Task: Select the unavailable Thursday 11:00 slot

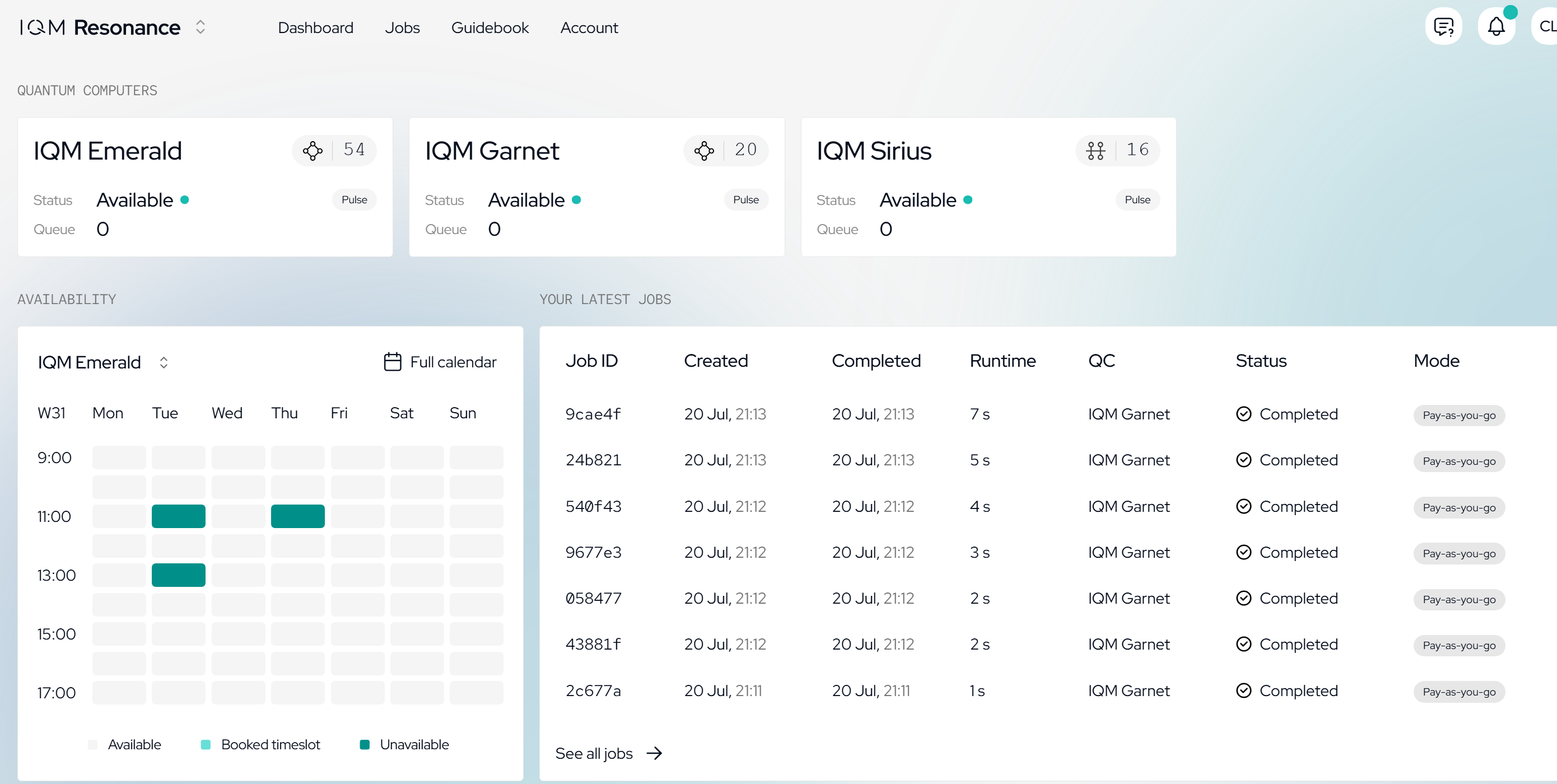Action: 297,517
